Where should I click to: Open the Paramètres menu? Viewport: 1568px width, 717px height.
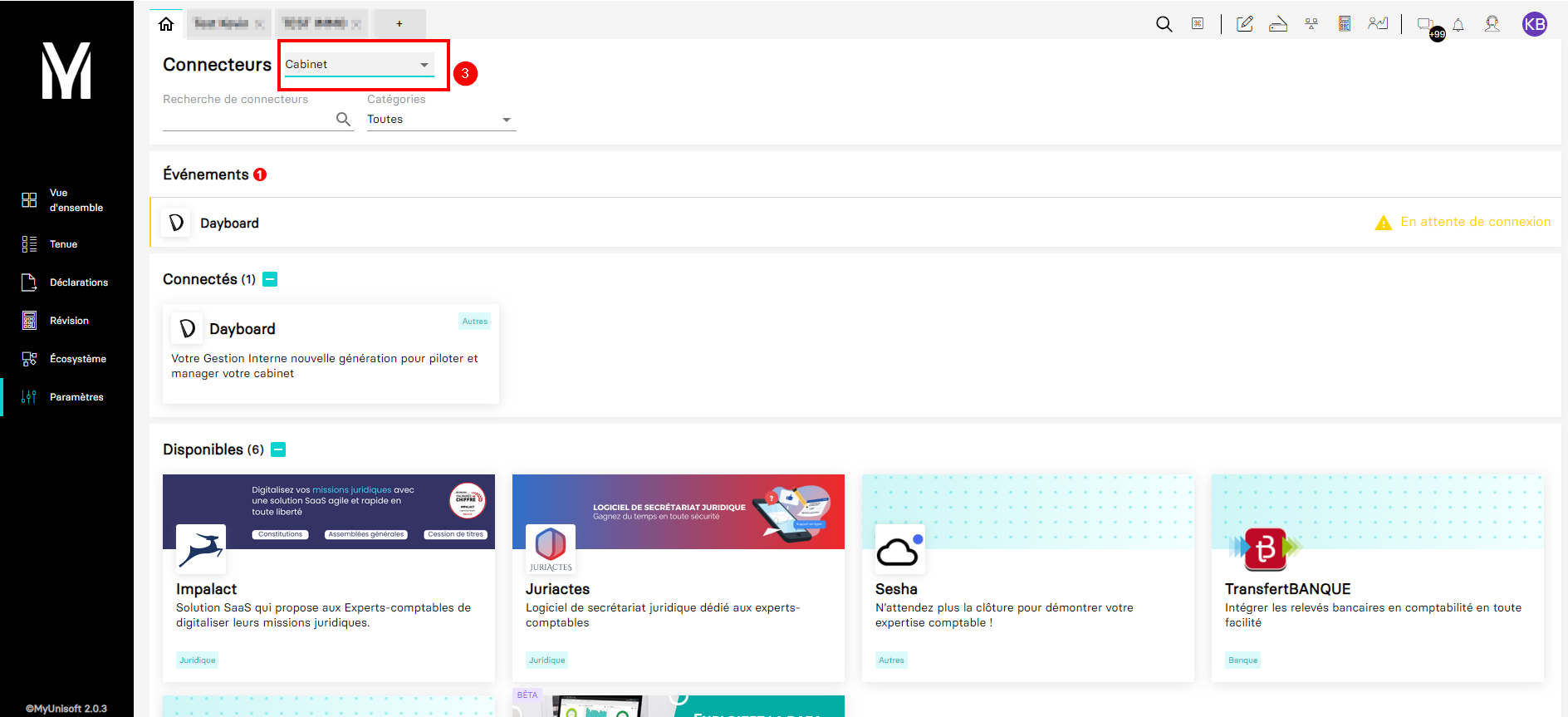point(66,397)
